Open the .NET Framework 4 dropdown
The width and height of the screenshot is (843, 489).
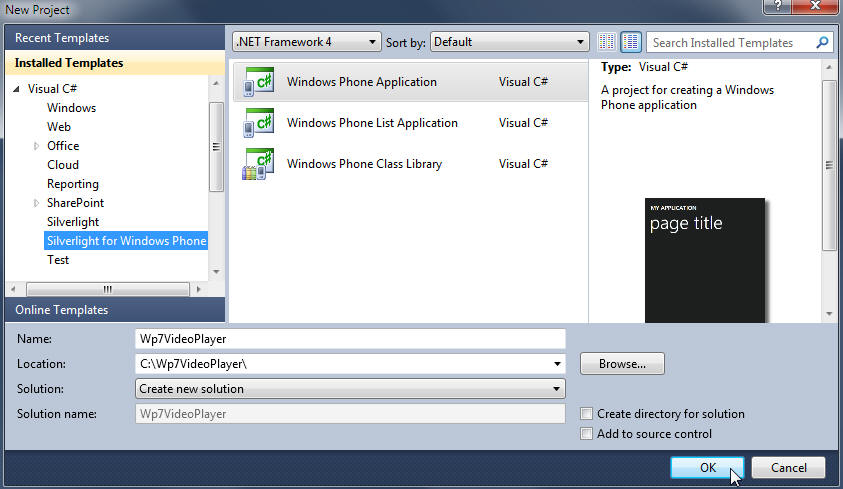306,42
